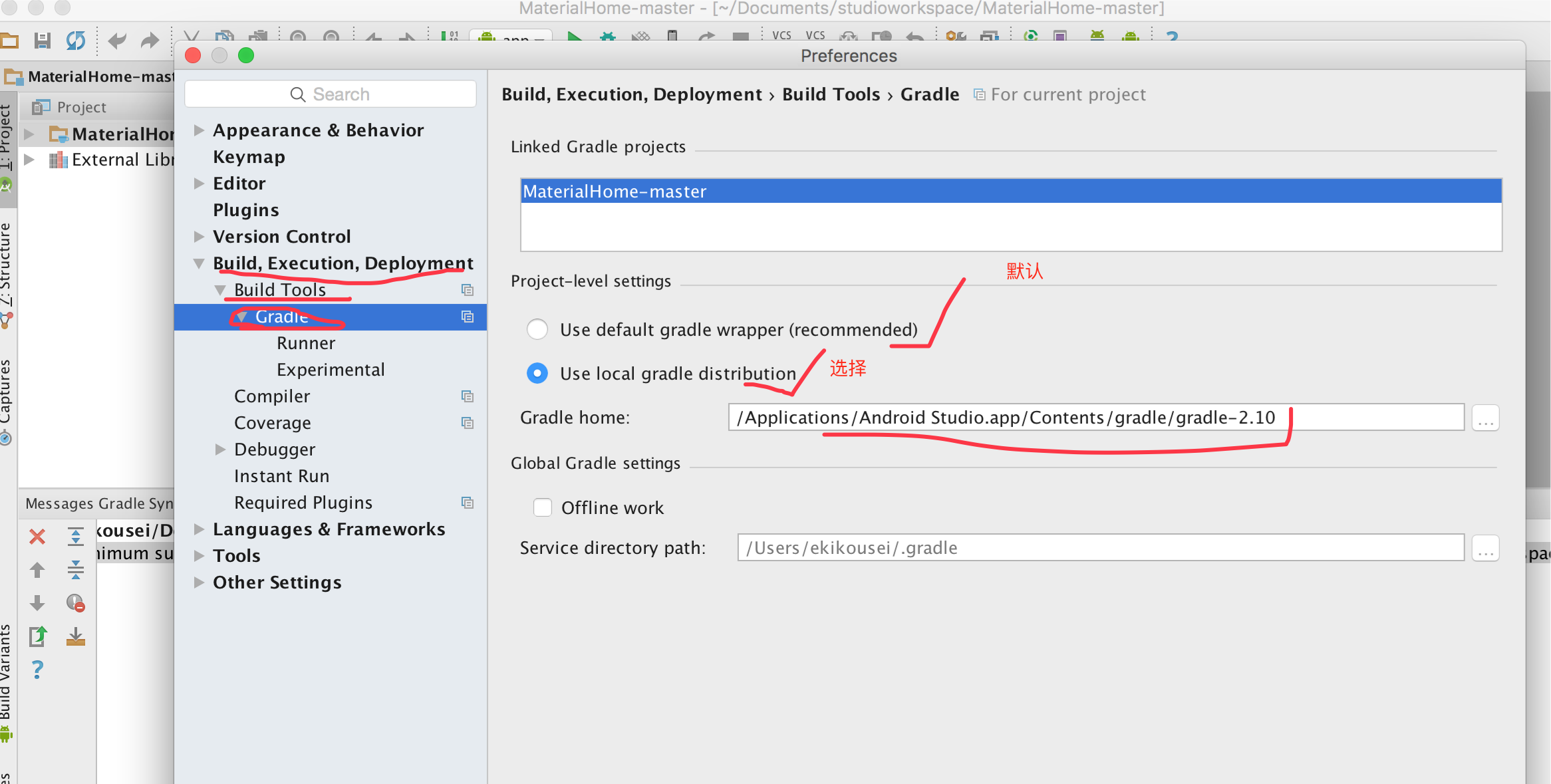The image size is (1551, 784).
Task: Click the Synchronize refresh icon
Action: click(76, 41)
